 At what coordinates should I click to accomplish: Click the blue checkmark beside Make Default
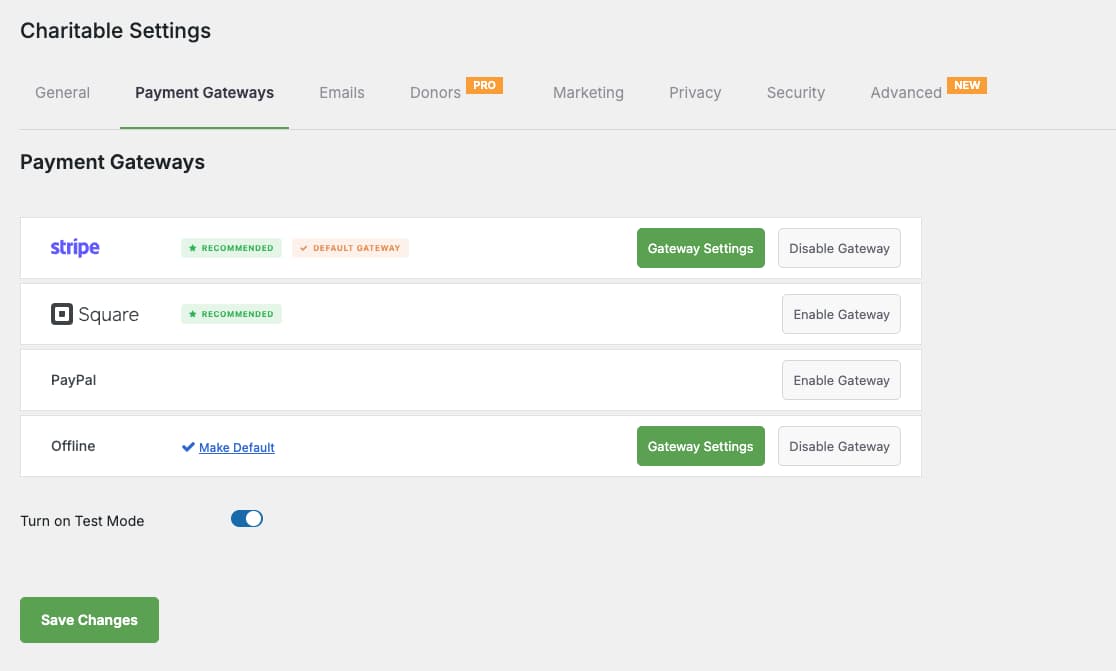[188, 447]
